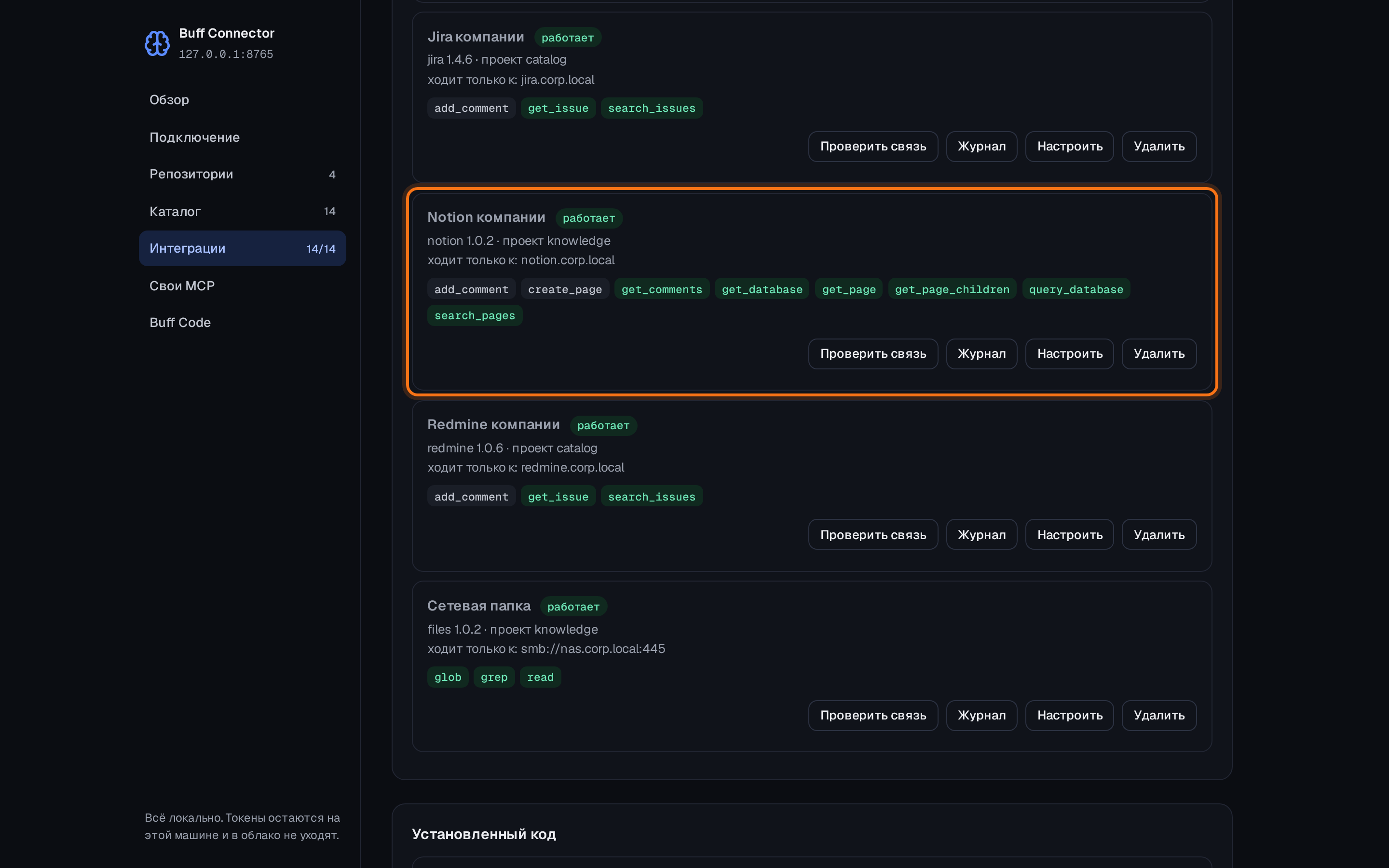Click get_comments tag in Notion card

pos(662,289)
